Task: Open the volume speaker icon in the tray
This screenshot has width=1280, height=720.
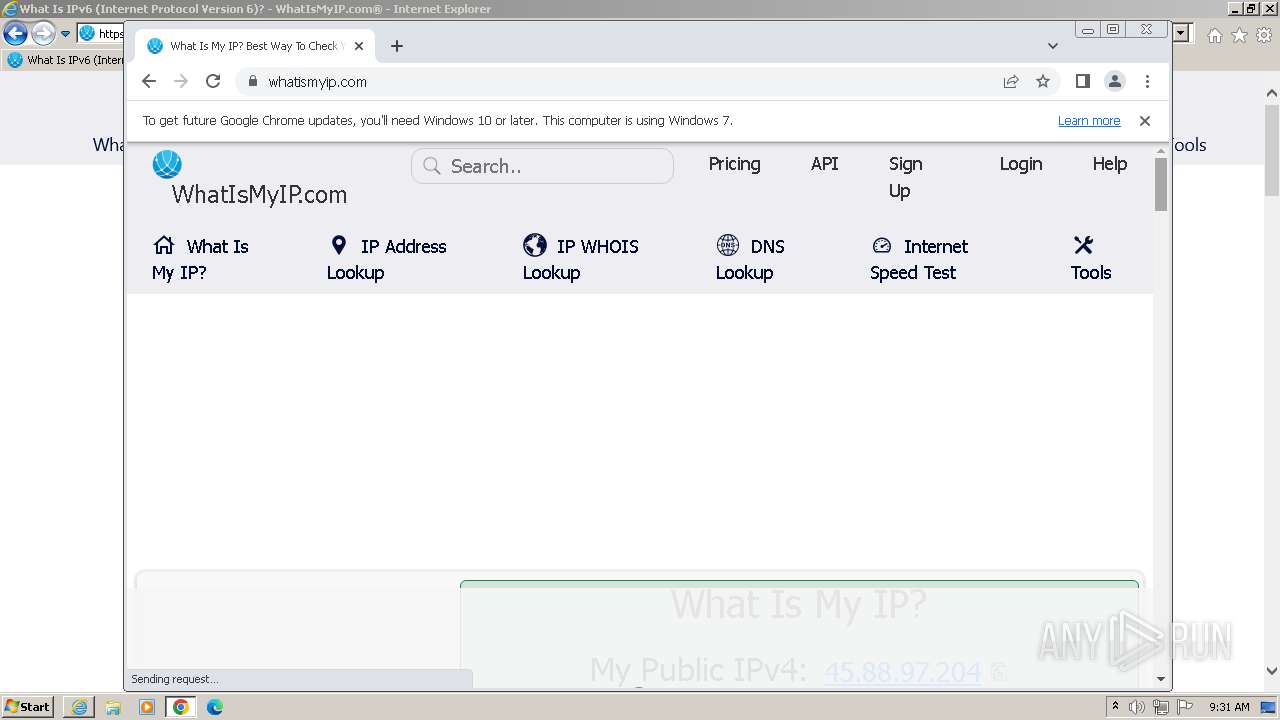Action: click(x=1137, y=707)
